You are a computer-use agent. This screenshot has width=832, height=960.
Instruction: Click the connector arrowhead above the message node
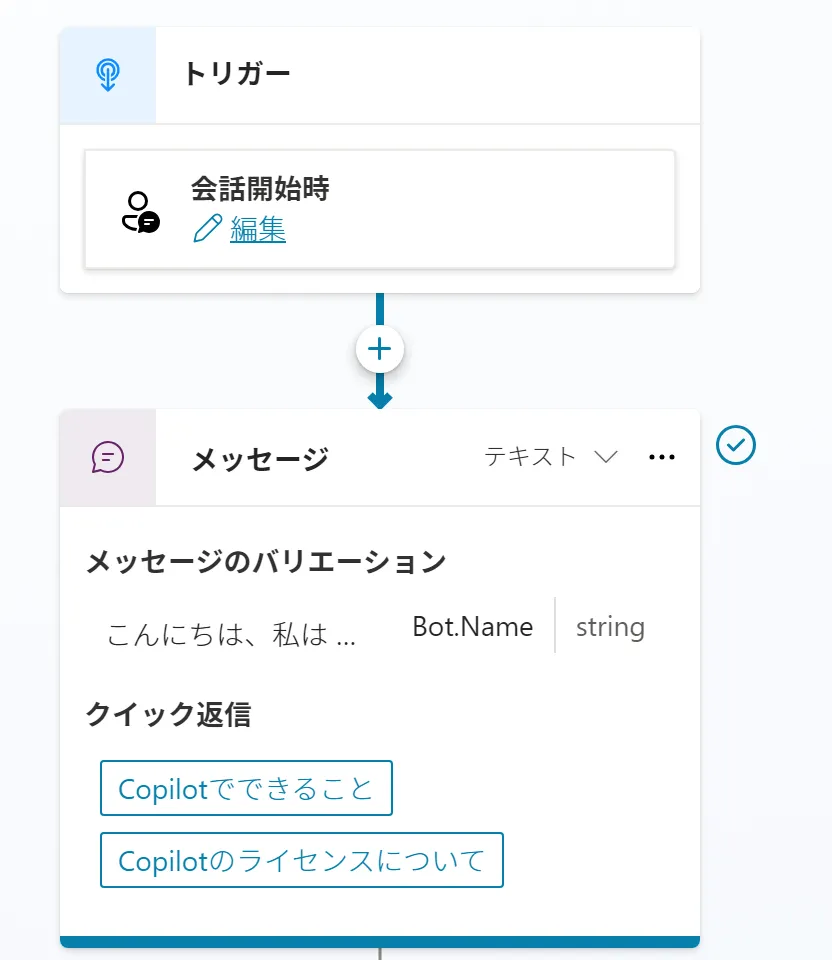(380, 401)
